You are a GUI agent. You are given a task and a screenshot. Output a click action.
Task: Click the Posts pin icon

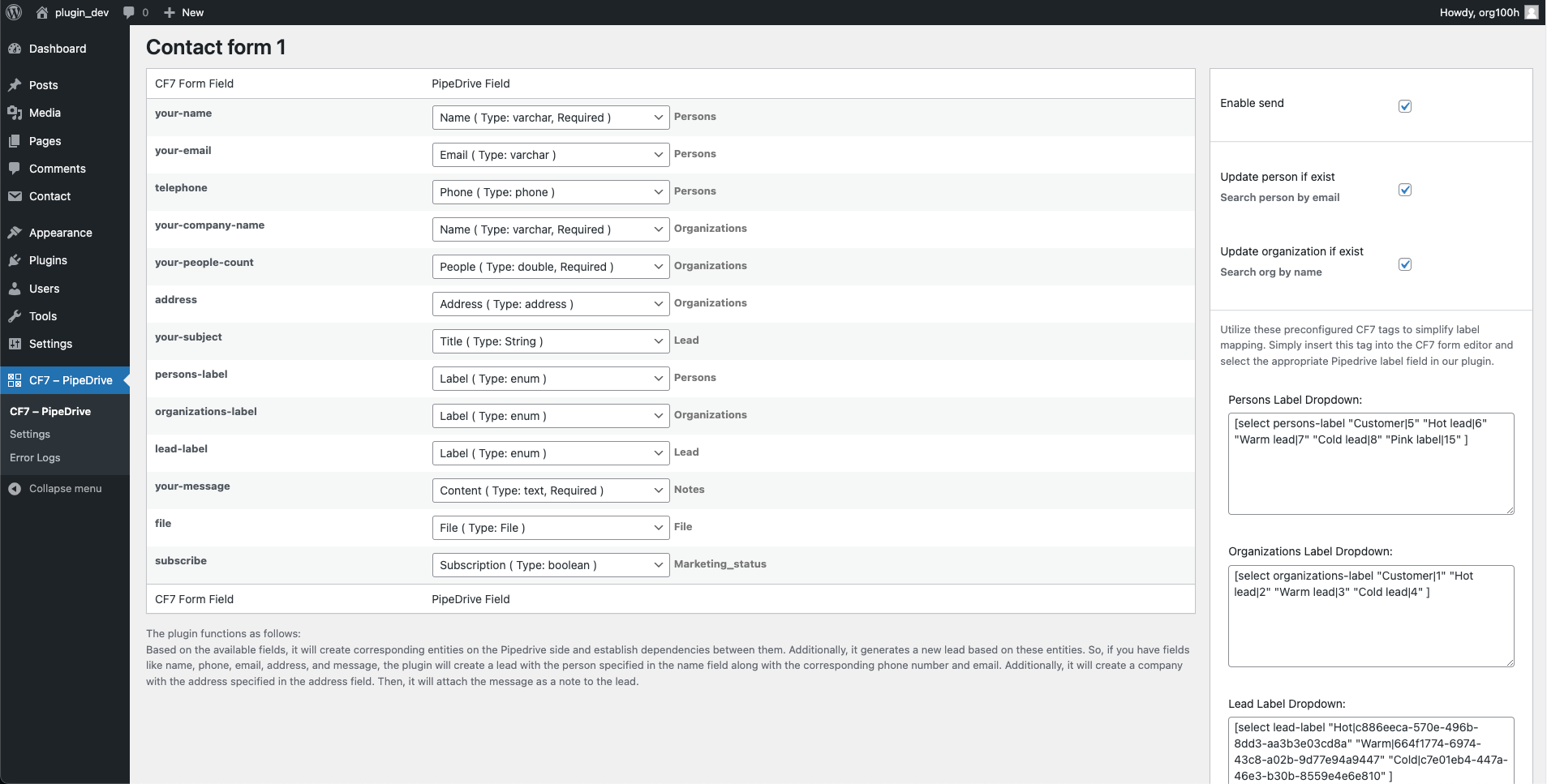pyautogui.click(x=15, y=85)
